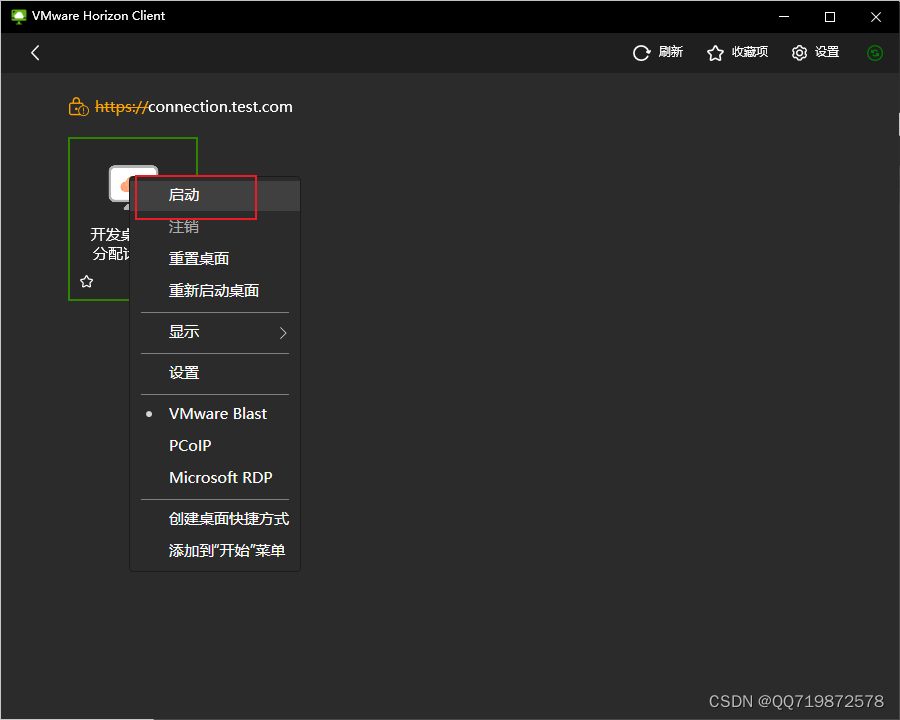This screenshot has height=720, width=900.
Task: Open favorites via the star icon in toolbar
Action: coord(715,53)
